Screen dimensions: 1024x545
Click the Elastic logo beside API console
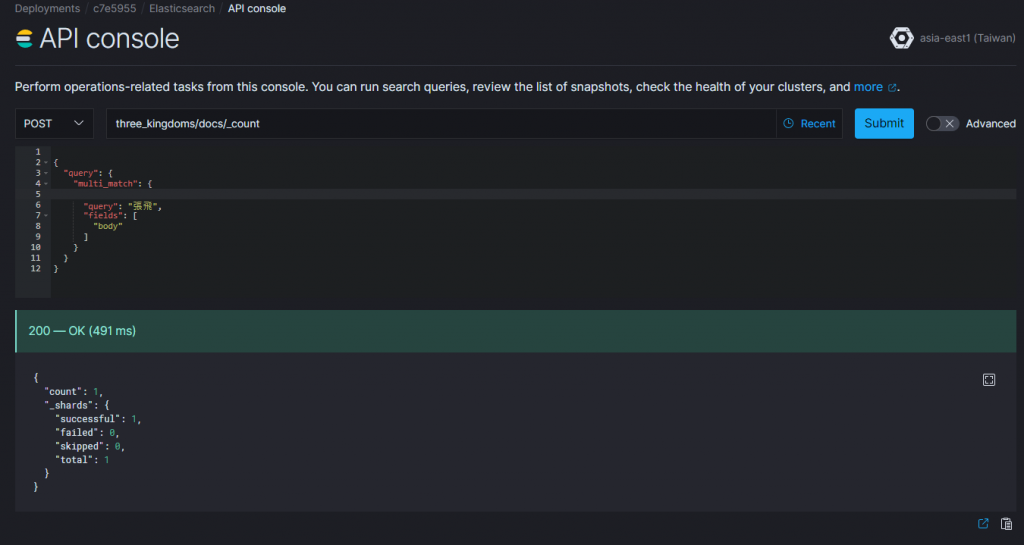click(24, 39)
